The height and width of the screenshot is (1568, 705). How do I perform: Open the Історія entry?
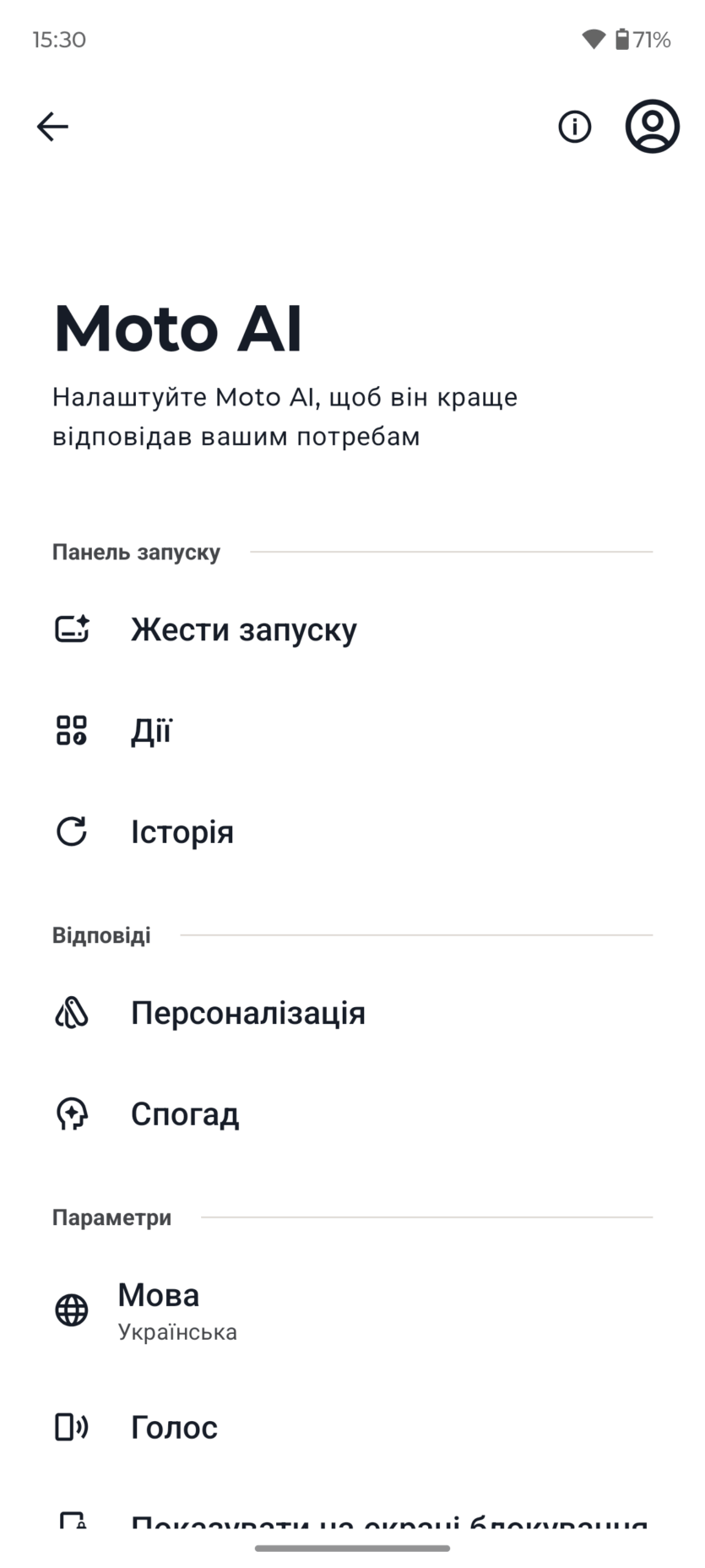click(x=182, y=832)
